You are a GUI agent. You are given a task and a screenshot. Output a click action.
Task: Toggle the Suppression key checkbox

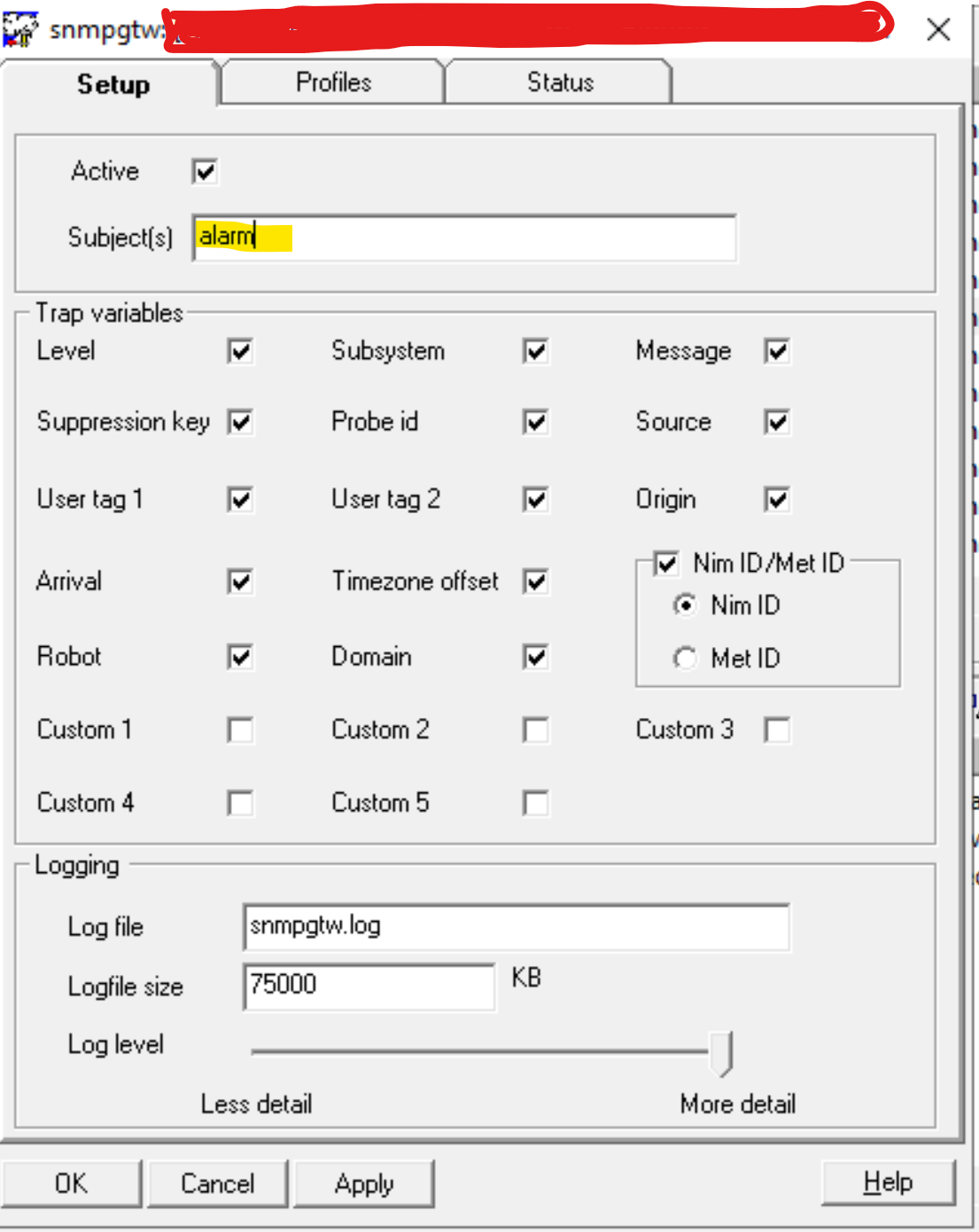click(x=240, y=422)
